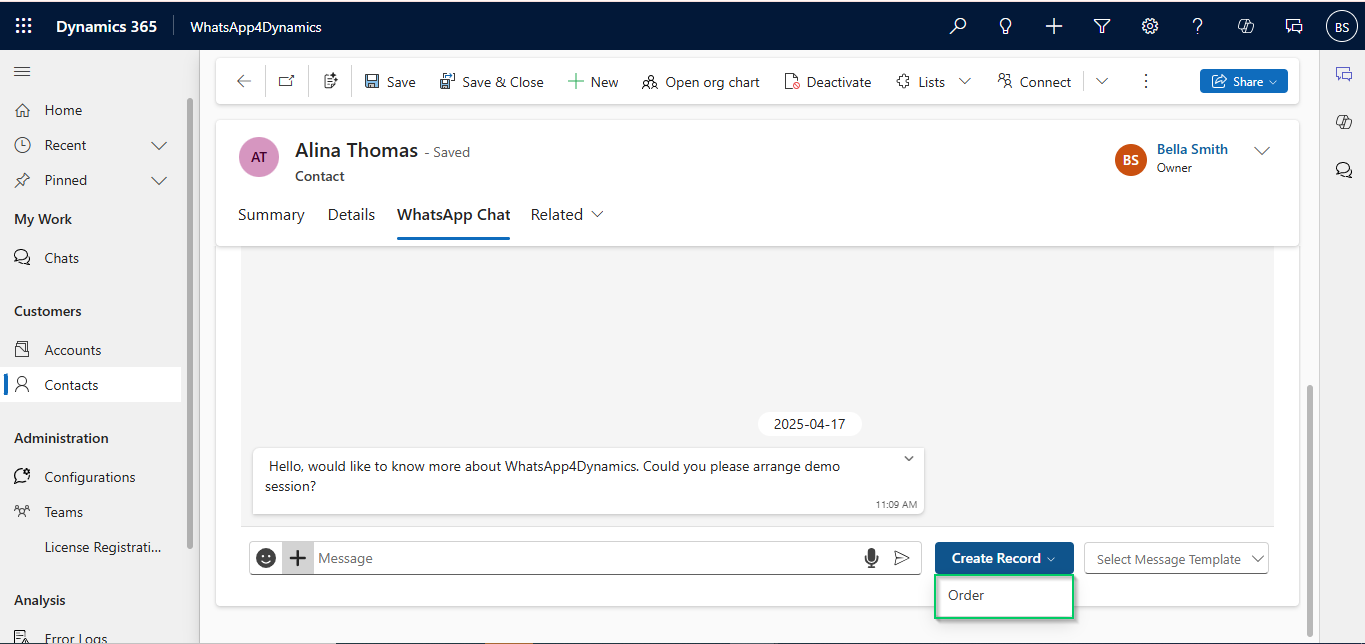Click the plus attachment button in the message box

point(297,558)
